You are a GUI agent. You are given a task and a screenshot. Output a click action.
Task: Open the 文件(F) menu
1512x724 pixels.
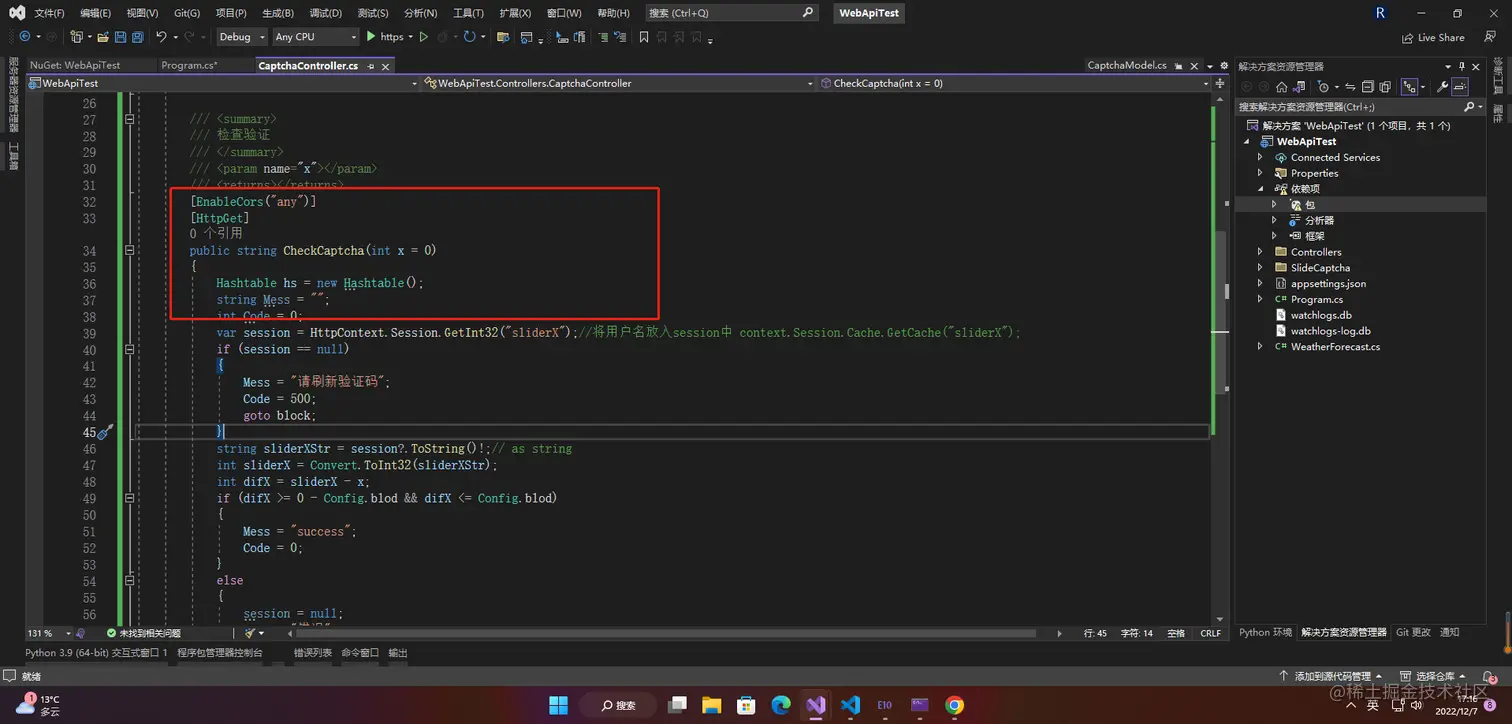[49, 13]
